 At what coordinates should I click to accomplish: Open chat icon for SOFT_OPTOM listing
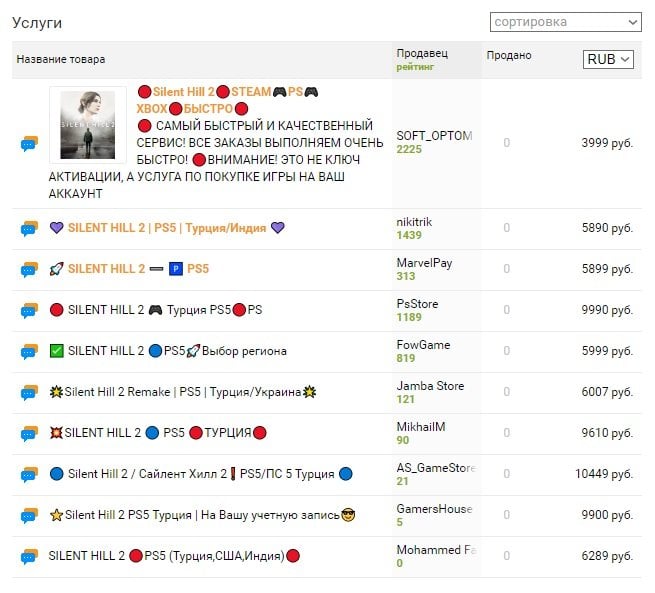pyautogui.click(x=29, y=144)
